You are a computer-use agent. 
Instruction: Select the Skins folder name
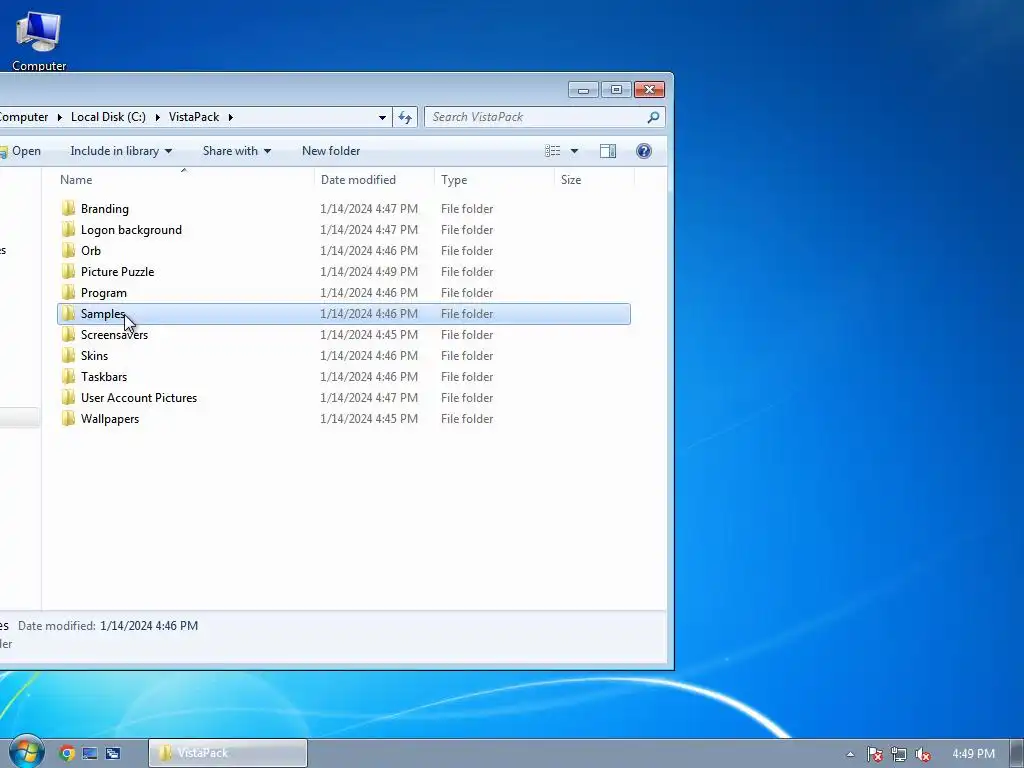[94, 355]
